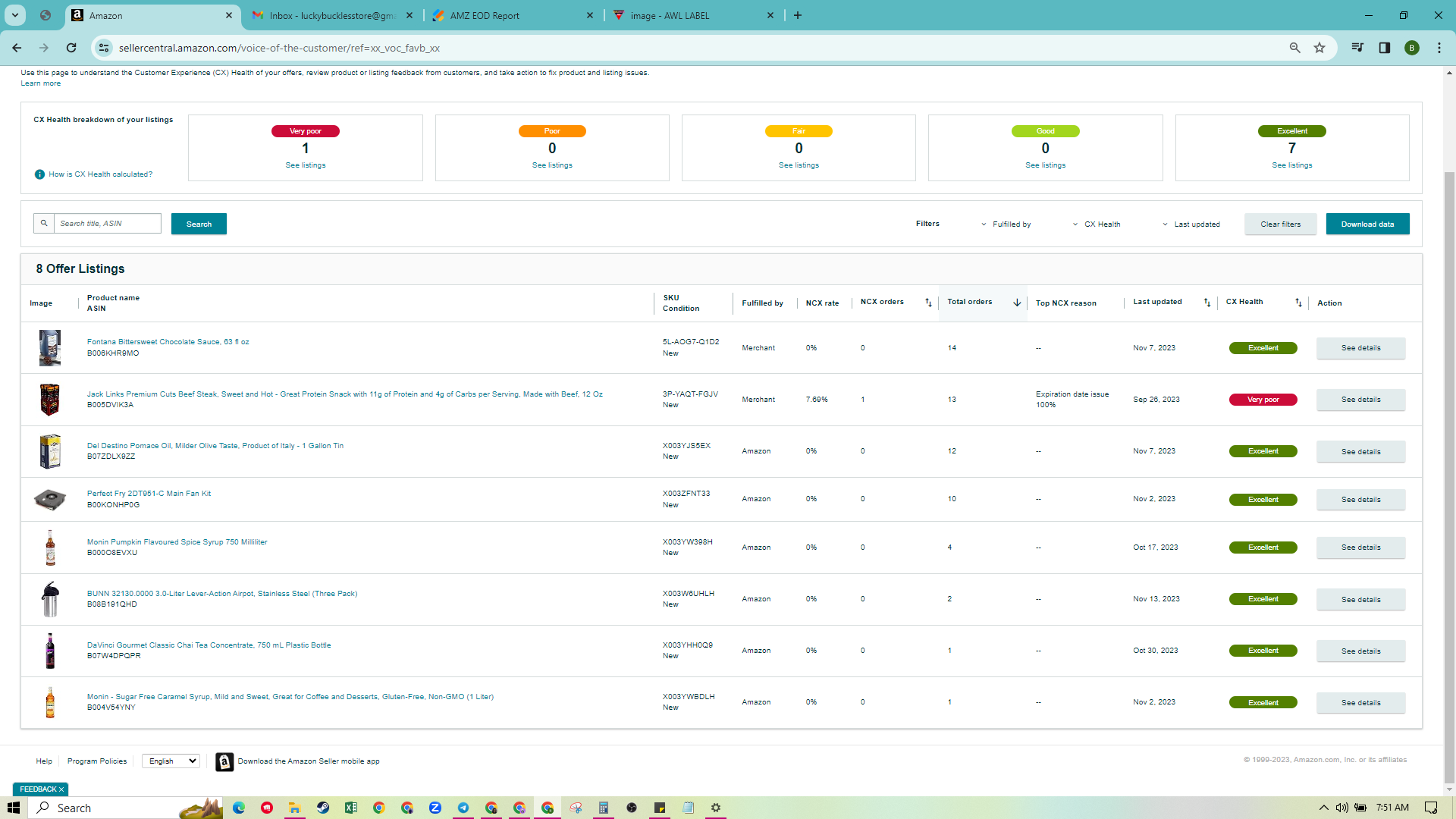Click the magnifier icon in the listing search box
Image resolution: width=1456 pixels, height=819 pixels.
pyautogui.click(x=44, y=223)
